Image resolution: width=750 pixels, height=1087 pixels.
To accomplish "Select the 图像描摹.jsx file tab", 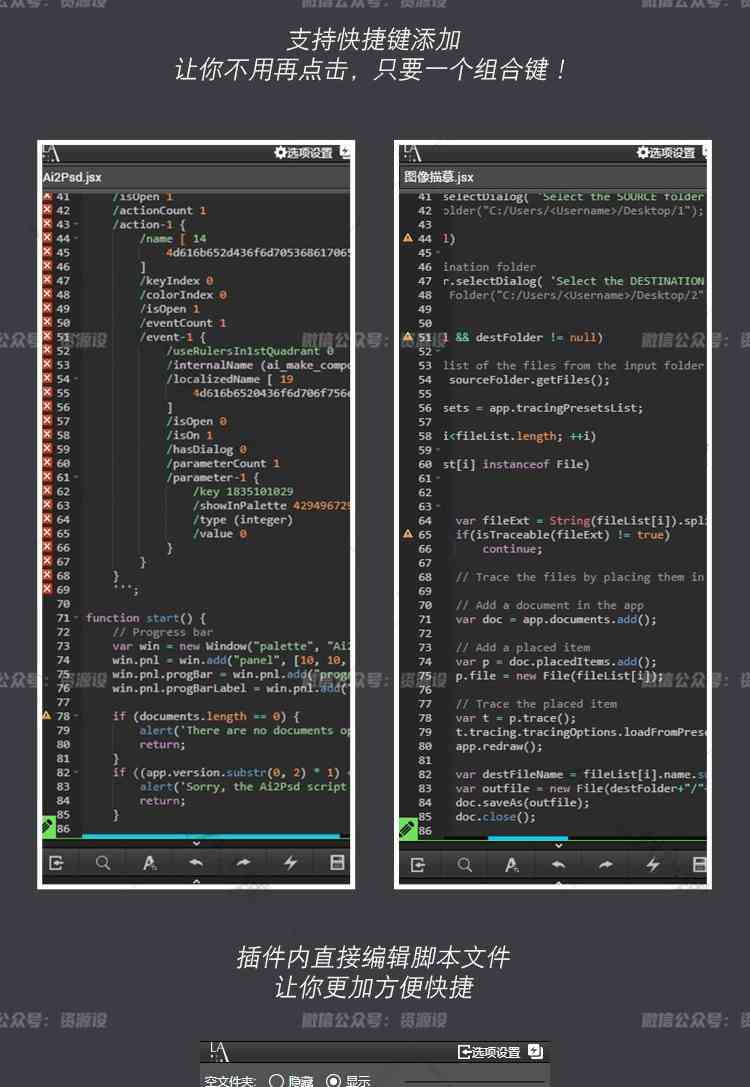I will [x=439, y=177].
